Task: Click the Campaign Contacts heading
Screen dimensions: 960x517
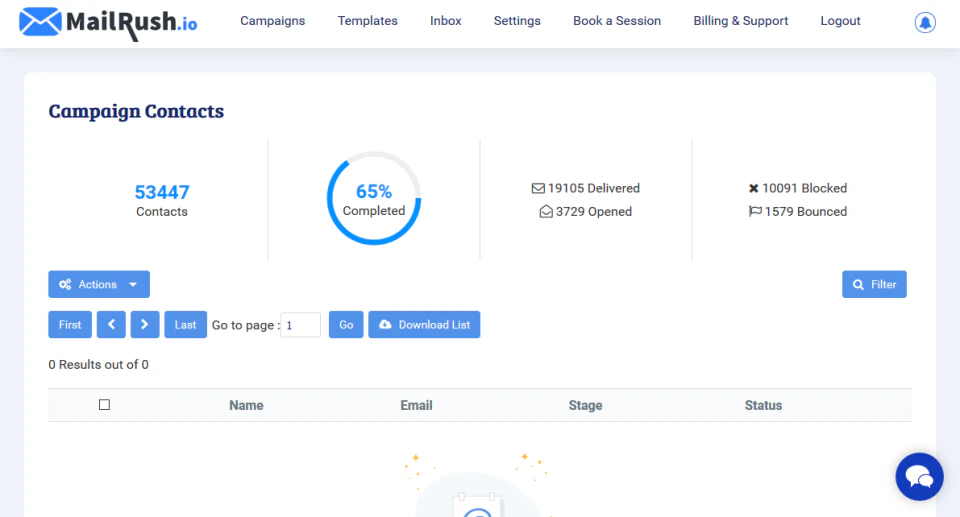Action: (136, 111)
